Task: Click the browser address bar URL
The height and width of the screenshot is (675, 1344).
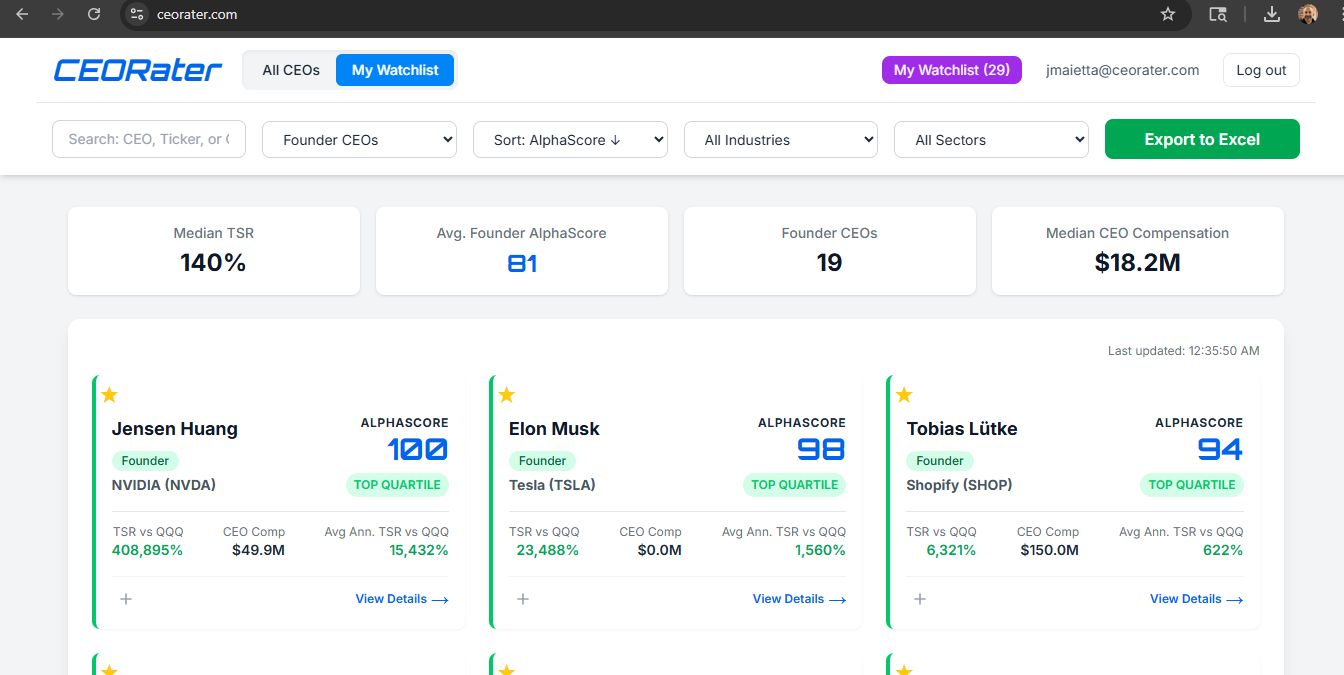Action: (x=197, y=14)
